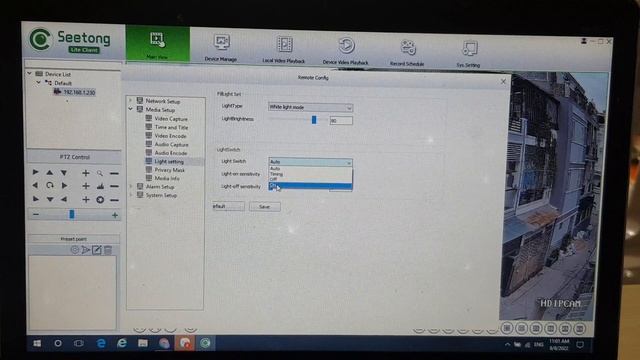This screenshot has width=640, height=360.
Task: Select device 192.168.1.230 in list
Action: [x=74, y=92]
